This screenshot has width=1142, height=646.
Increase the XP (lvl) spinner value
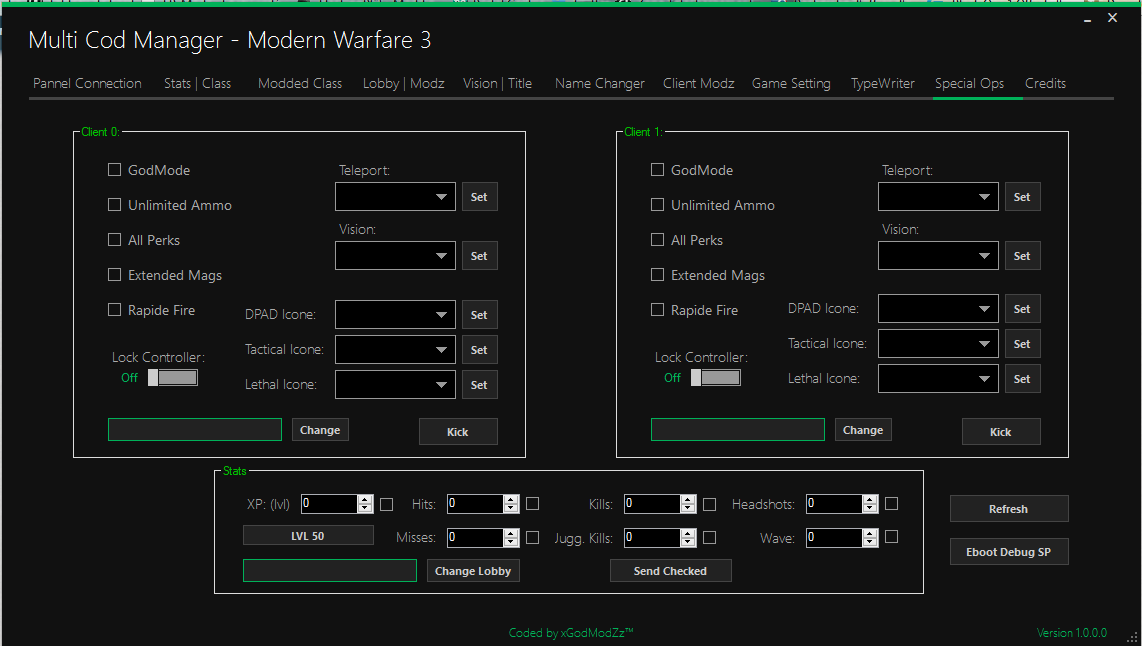365,499
